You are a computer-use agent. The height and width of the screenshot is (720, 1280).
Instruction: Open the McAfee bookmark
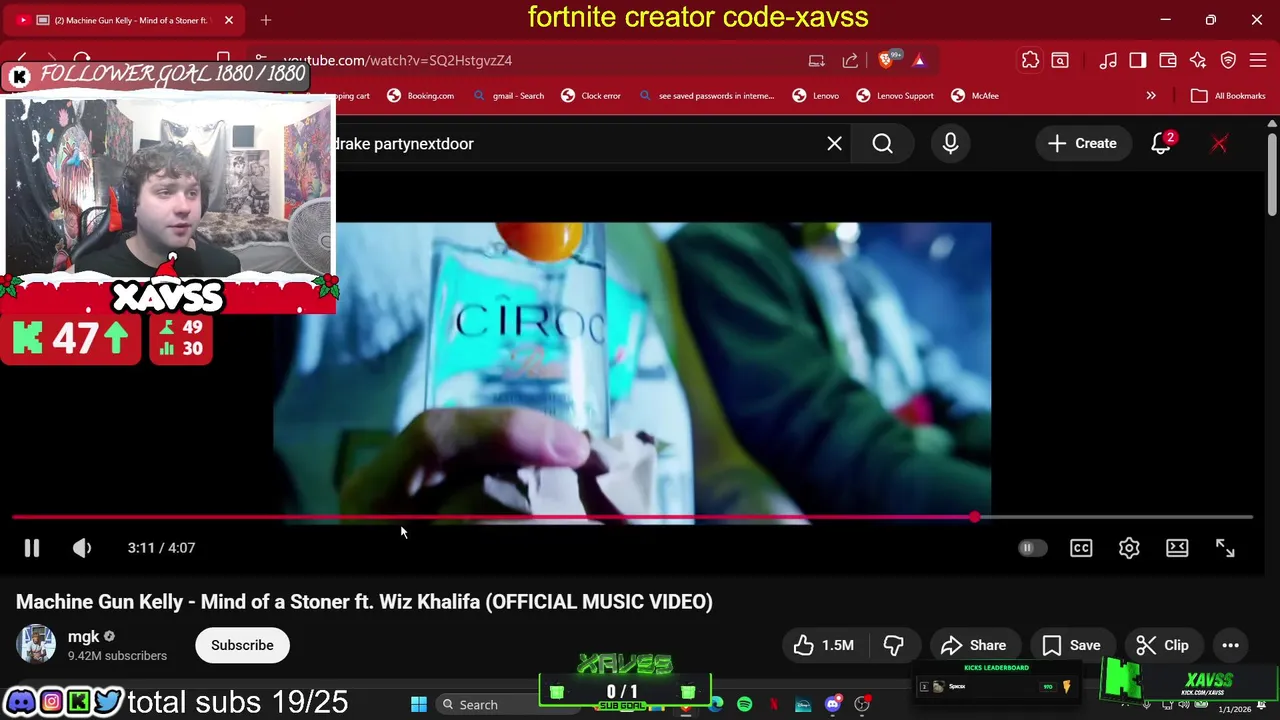pyautogui.click(x=975, y=96)
